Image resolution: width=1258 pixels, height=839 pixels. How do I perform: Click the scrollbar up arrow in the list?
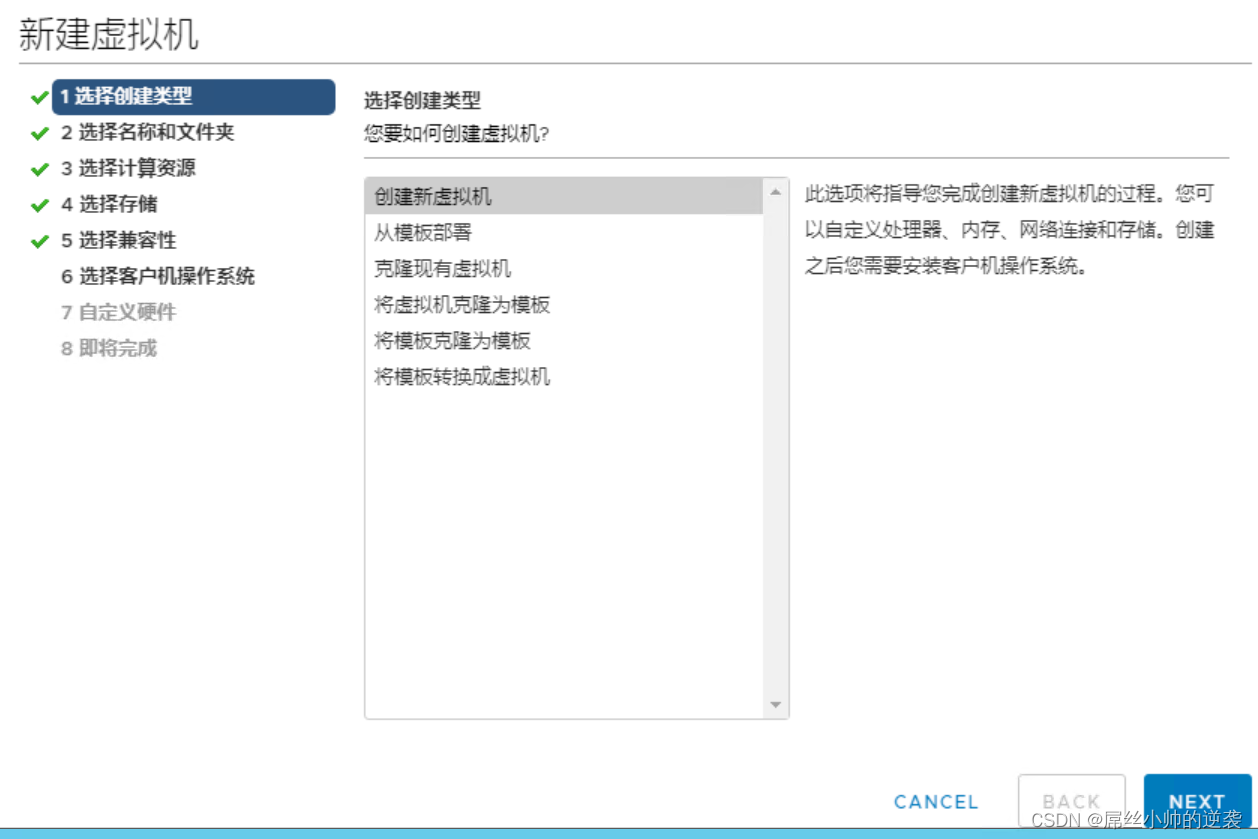tap(777, 191)
